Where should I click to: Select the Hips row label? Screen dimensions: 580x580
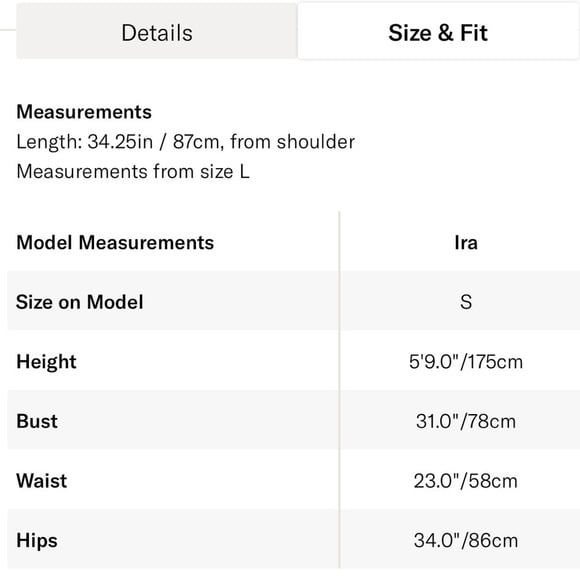[37, 540]
